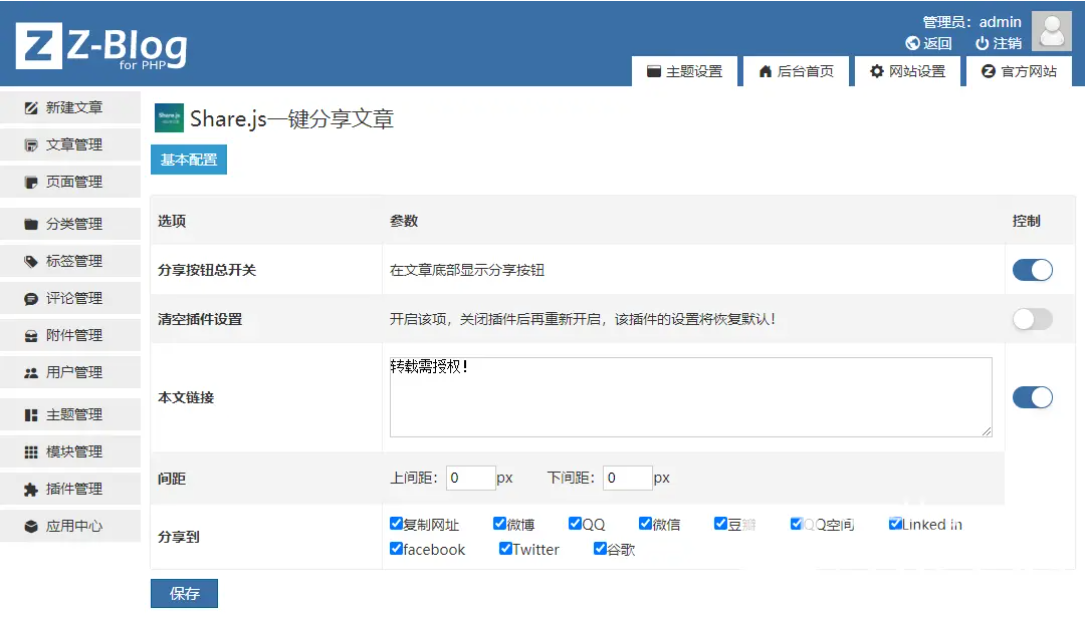Image resolution: width=1086 pixels, height=619 pixels.
Task: Open 应用中心 in the sidebar
Action: [x=70, y=527]
